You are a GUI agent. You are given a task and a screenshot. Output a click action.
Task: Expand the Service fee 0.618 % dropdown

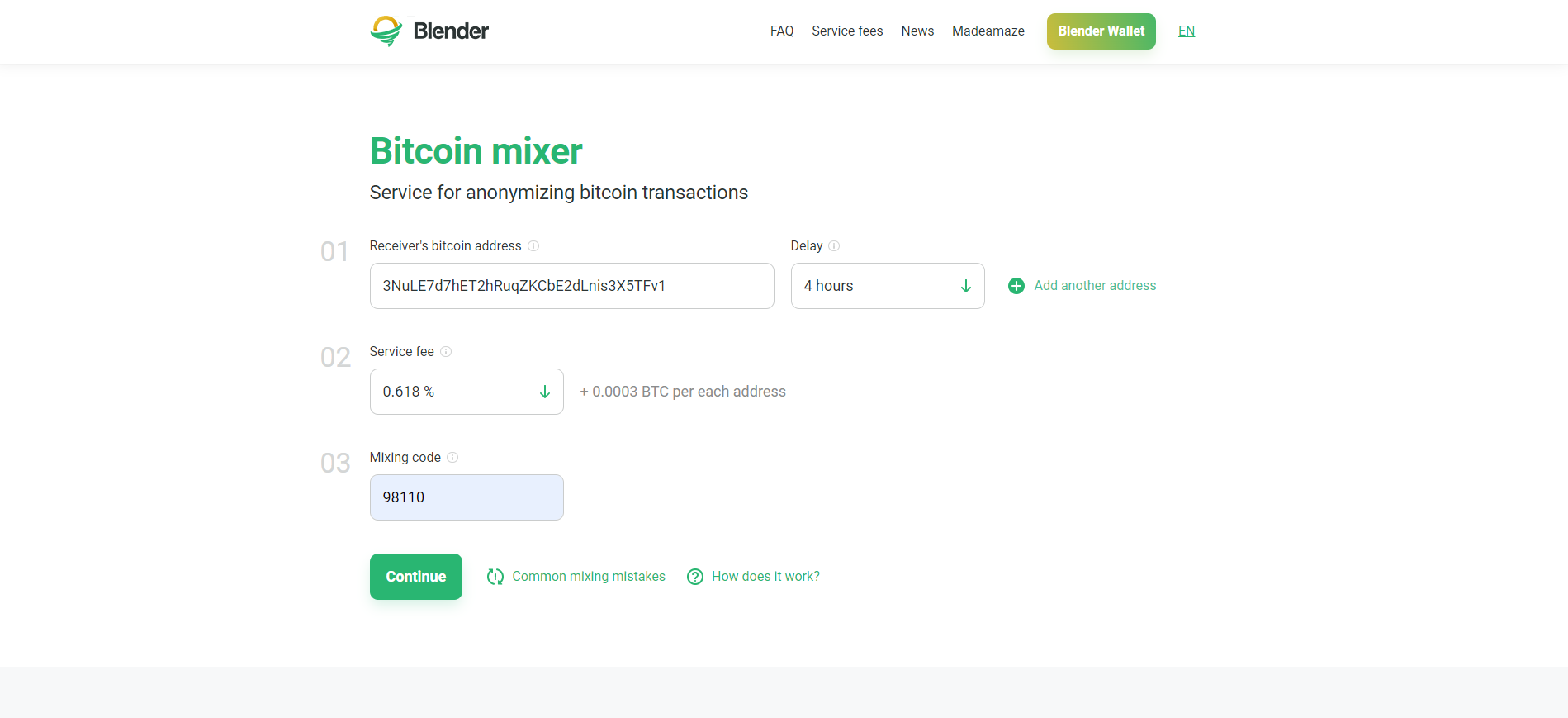(x=467, y=392)
